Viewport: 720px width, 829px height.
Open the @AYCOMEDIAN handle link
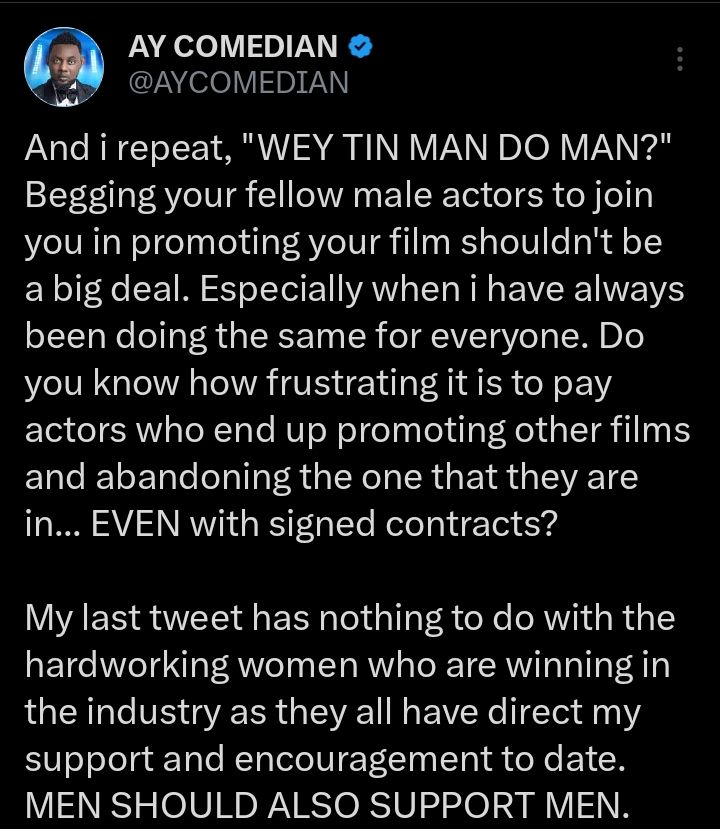click(x=238, y=81)
